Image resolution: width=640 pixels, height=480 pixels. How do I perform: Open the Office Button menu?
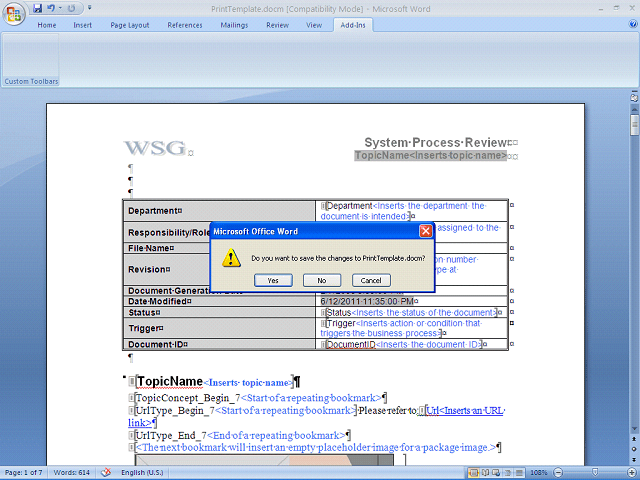14,14
